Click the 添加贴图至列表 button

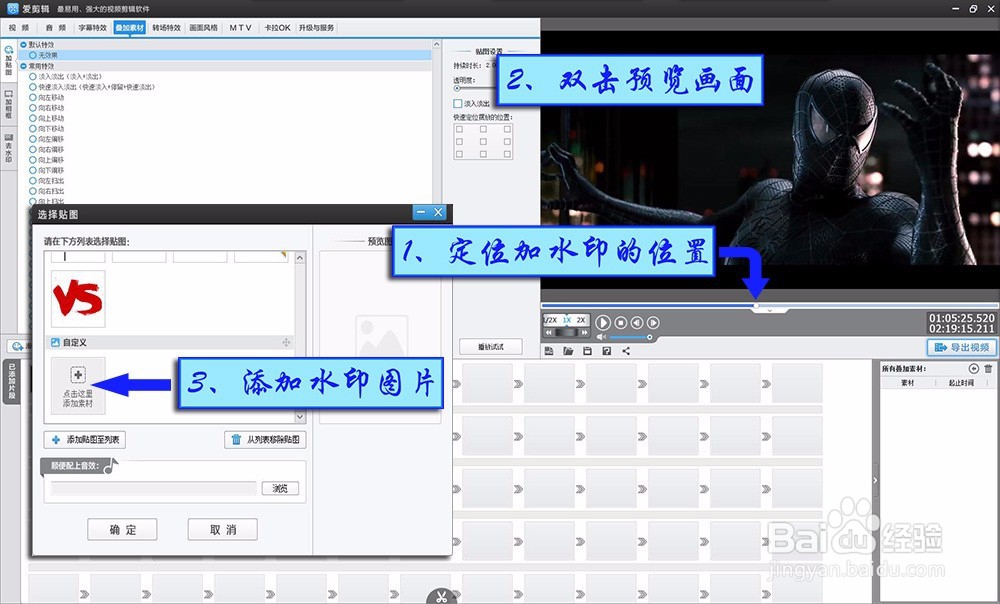point(85,439)
